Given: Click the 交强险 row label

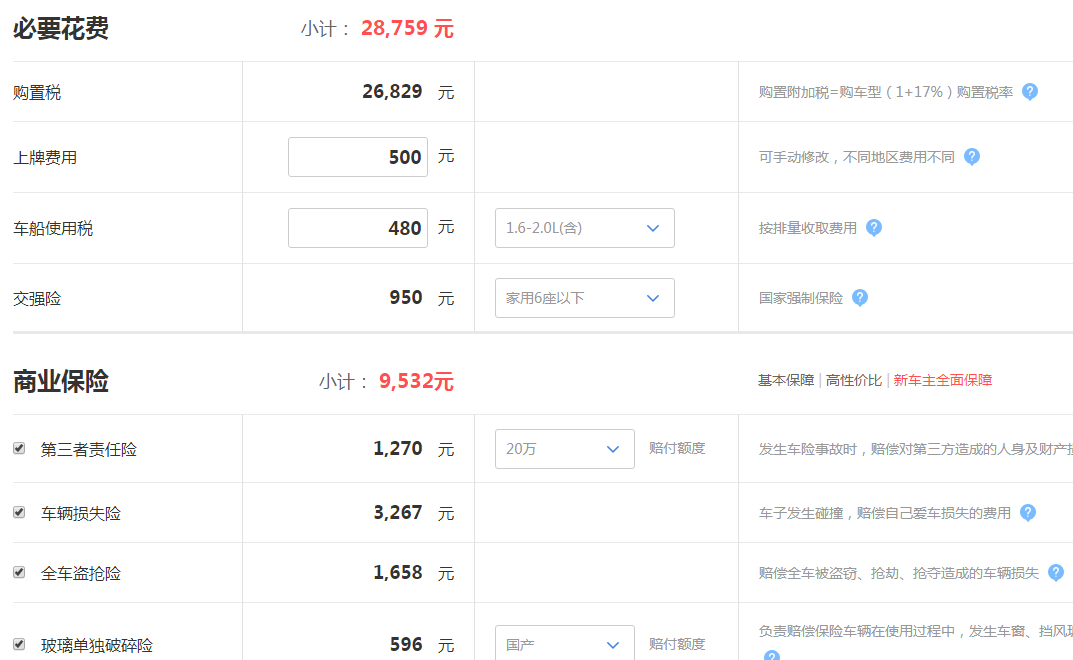Looking at the screenshot, I should 37,299.
